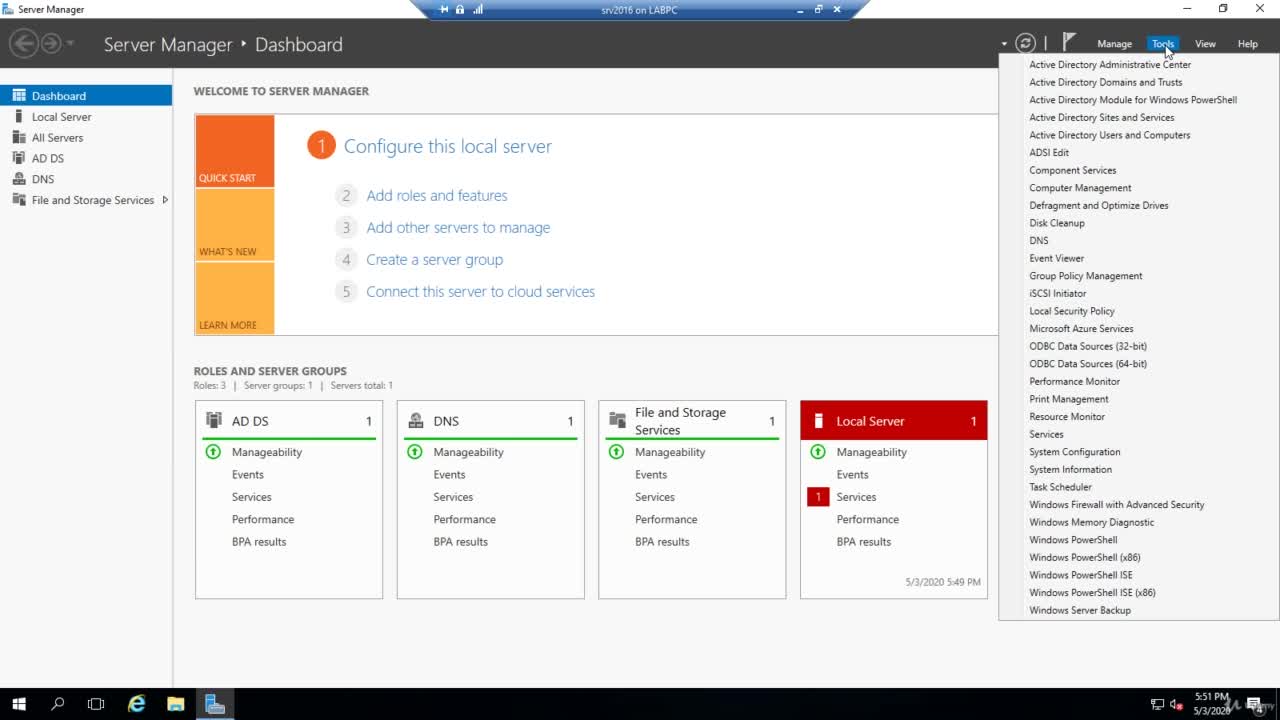Click Create a server group link
The image size is (1280, 720).
click(x=435, y=260)
